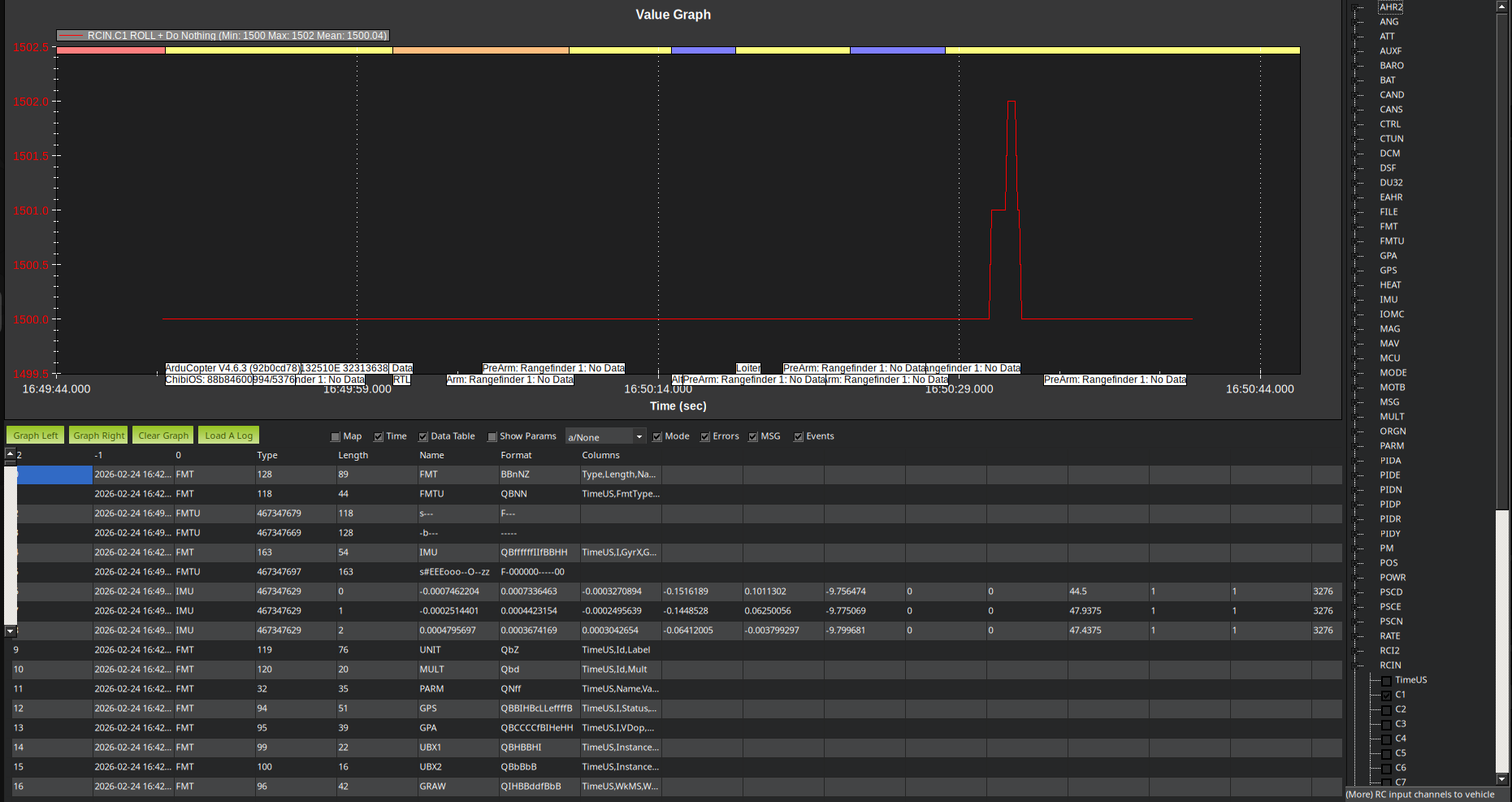Click the blue flight-mode bar segment
The width and height of the screenshot is (1512, 802).
pyautogui.click(x=703, y=50)
